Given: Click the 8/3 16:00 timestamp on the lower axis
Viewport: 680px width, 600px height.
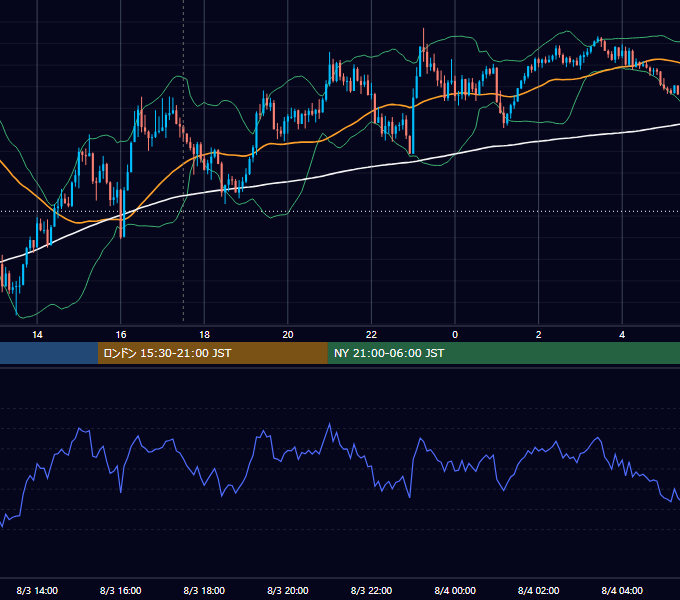Looking at the screenshot, I should [x=121, y=590].
